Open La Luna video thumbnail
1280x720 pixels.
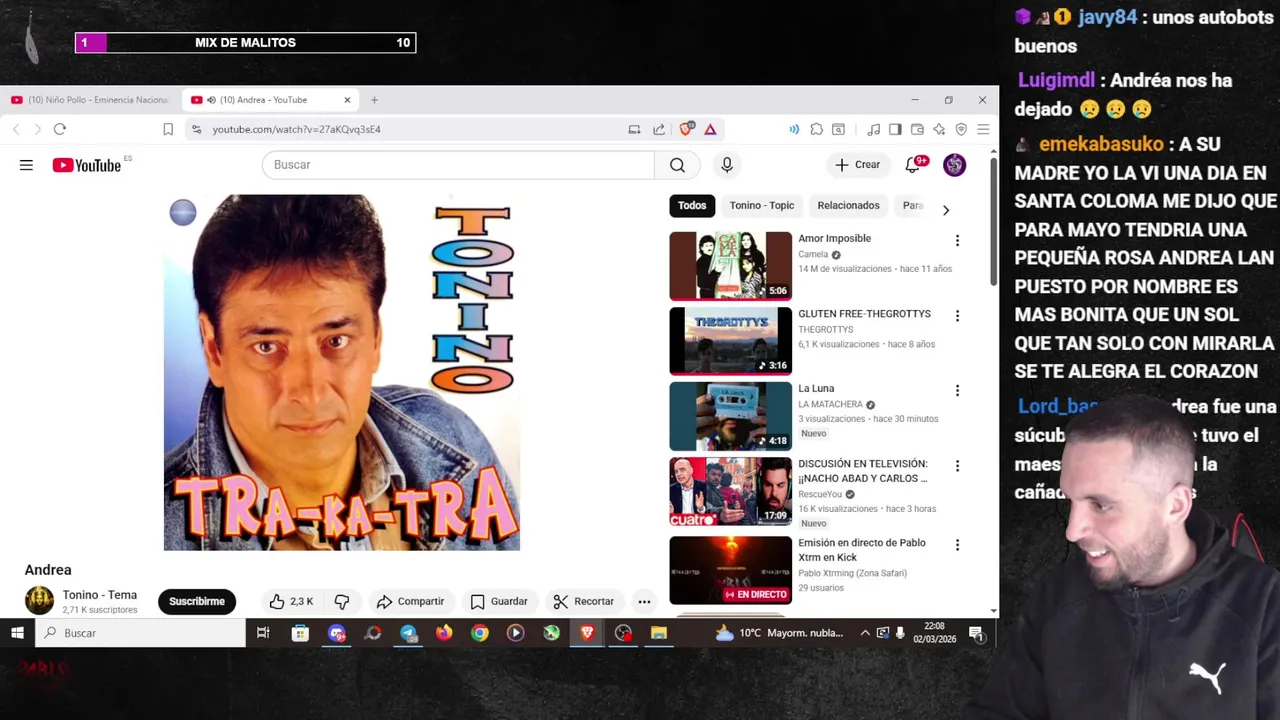pos(730,416)
